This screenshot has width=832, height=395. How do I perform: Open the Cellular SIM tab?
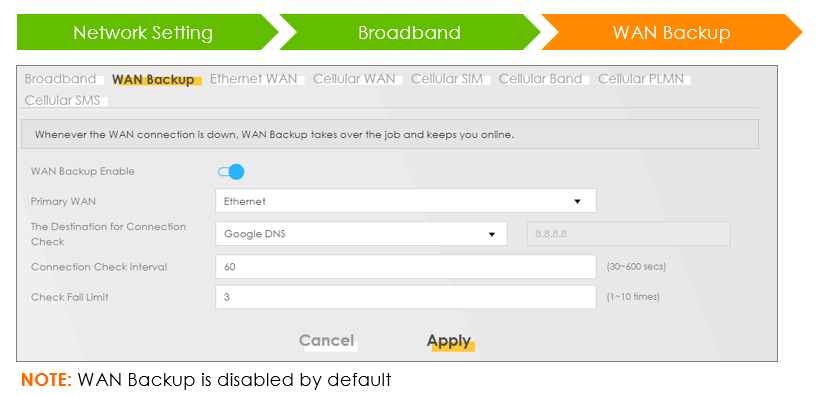(447, 79)
